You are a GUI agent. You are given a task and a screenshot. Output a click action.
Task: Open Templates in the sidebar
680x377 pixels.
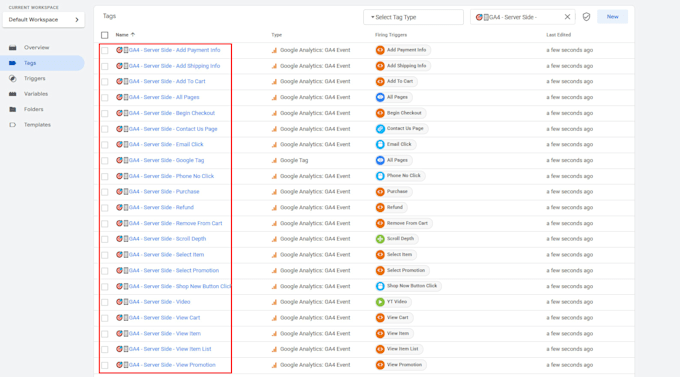coord(37,125)
